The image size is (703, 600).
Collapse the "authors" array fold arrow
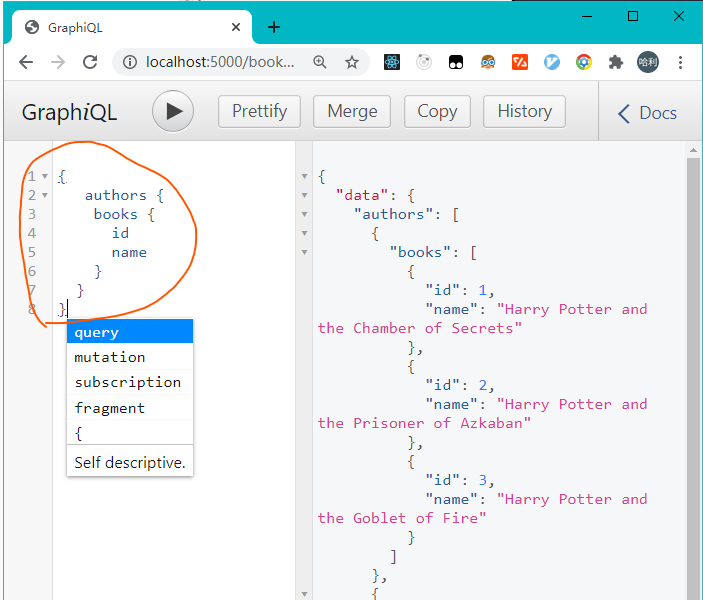click(x=304, y=214)
